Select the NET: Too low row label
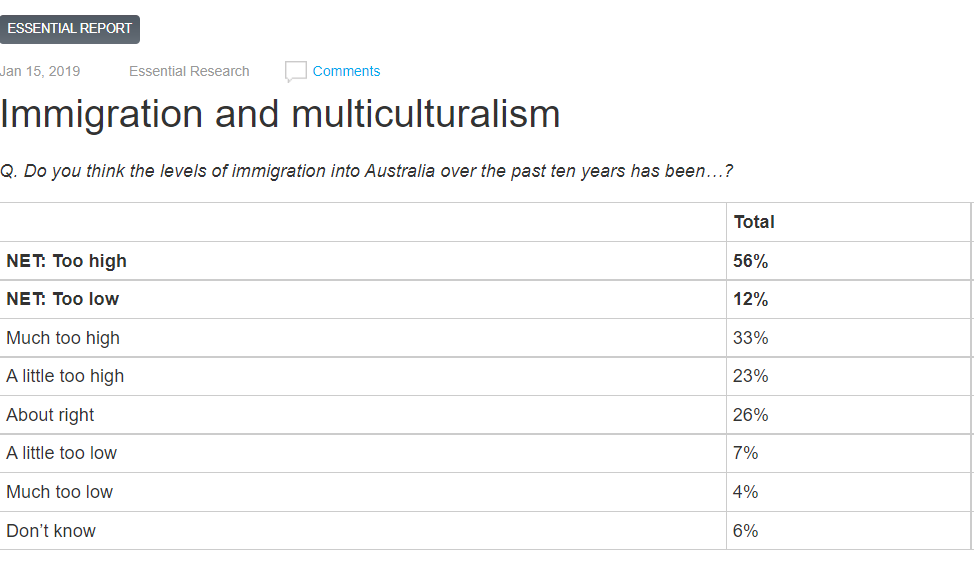The height and width of the screenshot is (570, 974). tap(63, 299)
